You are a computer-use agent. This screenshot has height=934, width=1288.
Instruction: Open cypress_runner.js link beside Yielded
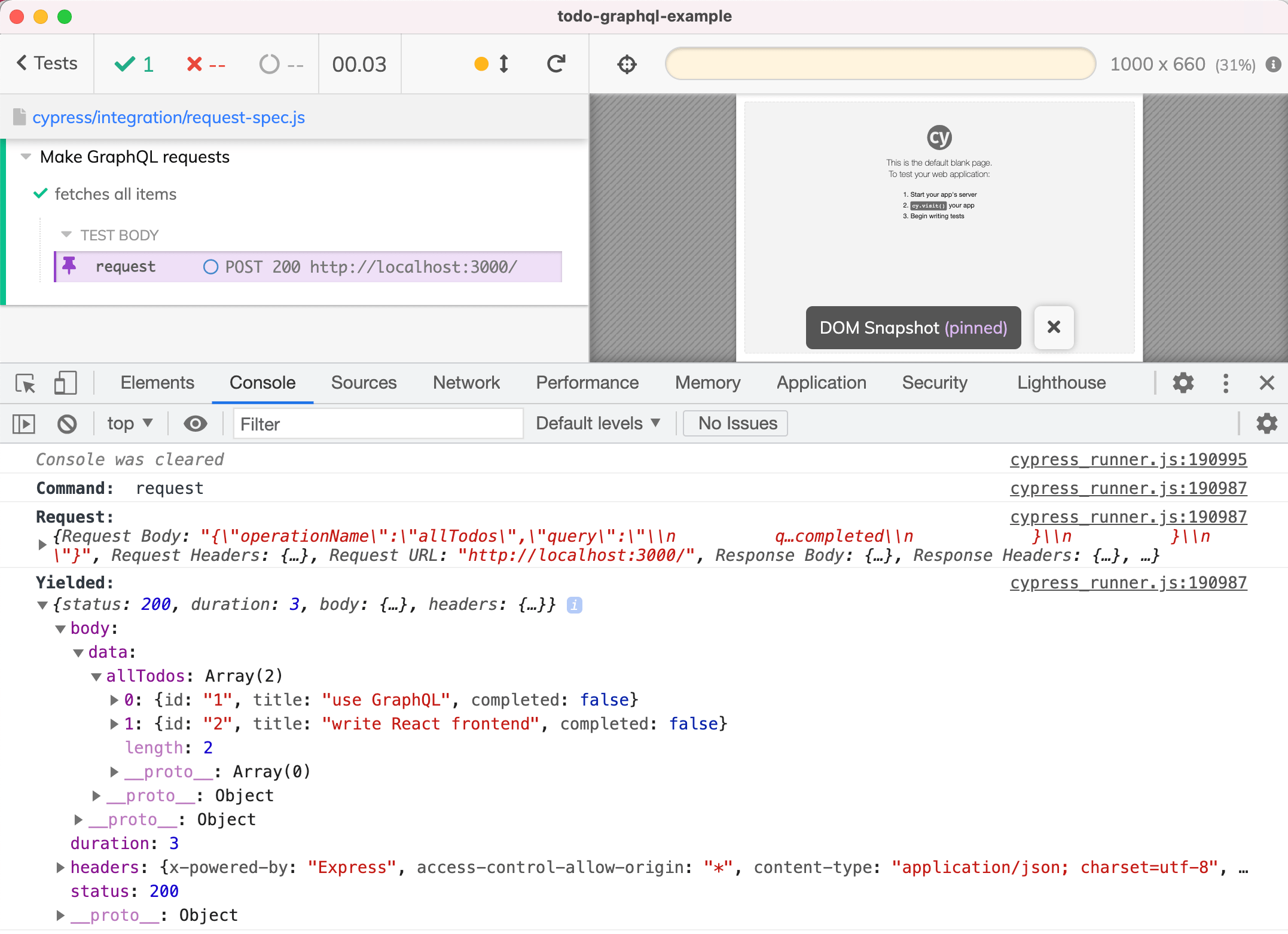[1128, 582]
